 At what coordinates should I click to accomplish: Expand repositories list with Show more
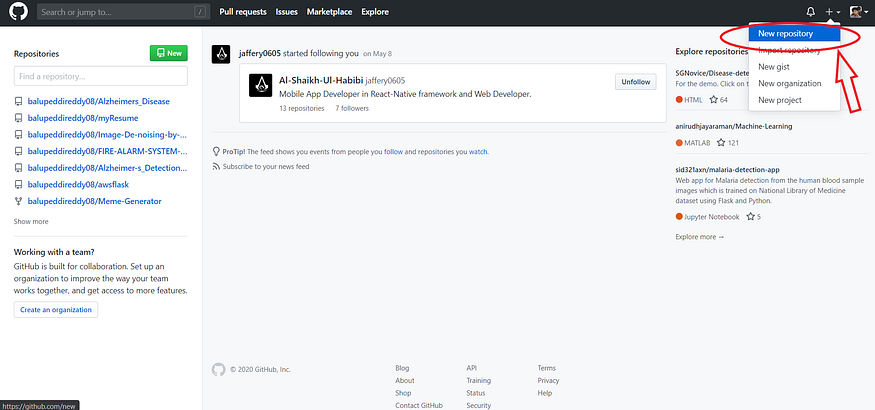31,221
